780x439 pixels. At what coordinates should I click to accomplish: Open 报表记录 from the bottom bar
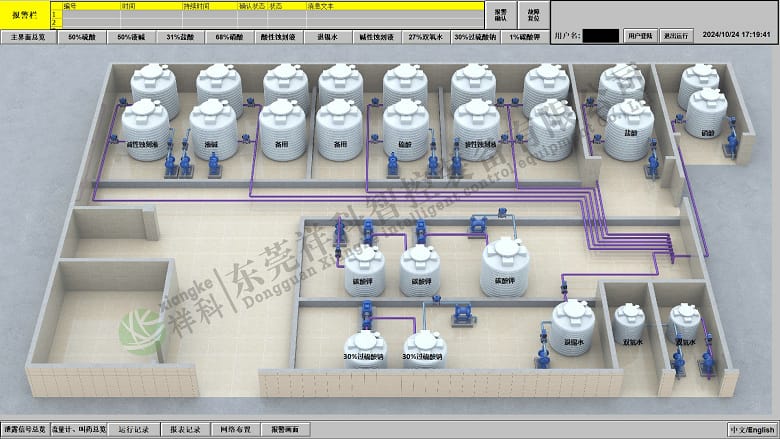pyautogui.click(x=186, y=429)
